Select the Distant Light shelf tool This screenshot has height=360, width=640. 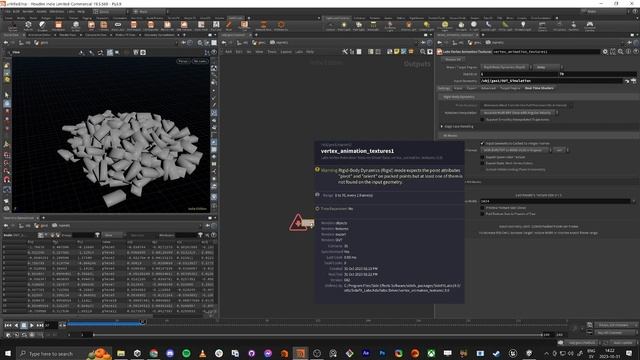(x=427, y=26)
